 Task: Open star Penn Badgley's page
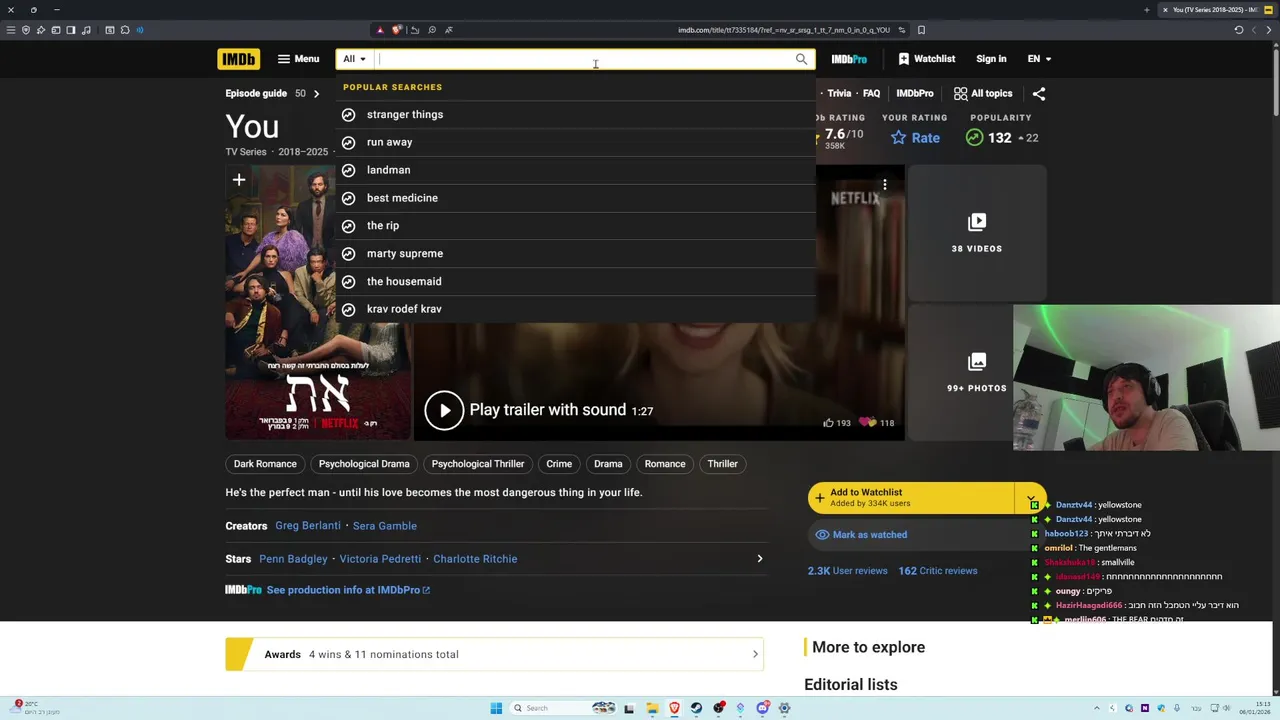[293, 559]
